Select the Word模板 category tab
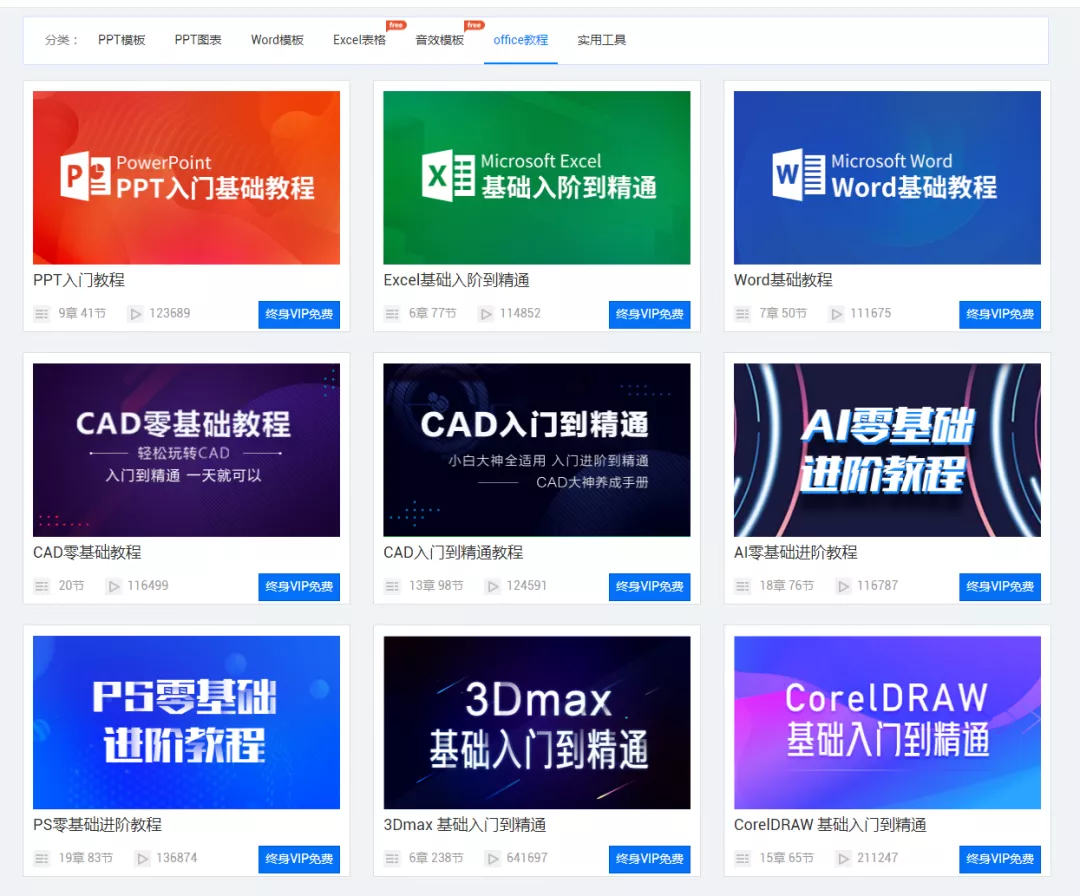This screenshot has width=1080, height=896. click(x=277, y=40)
